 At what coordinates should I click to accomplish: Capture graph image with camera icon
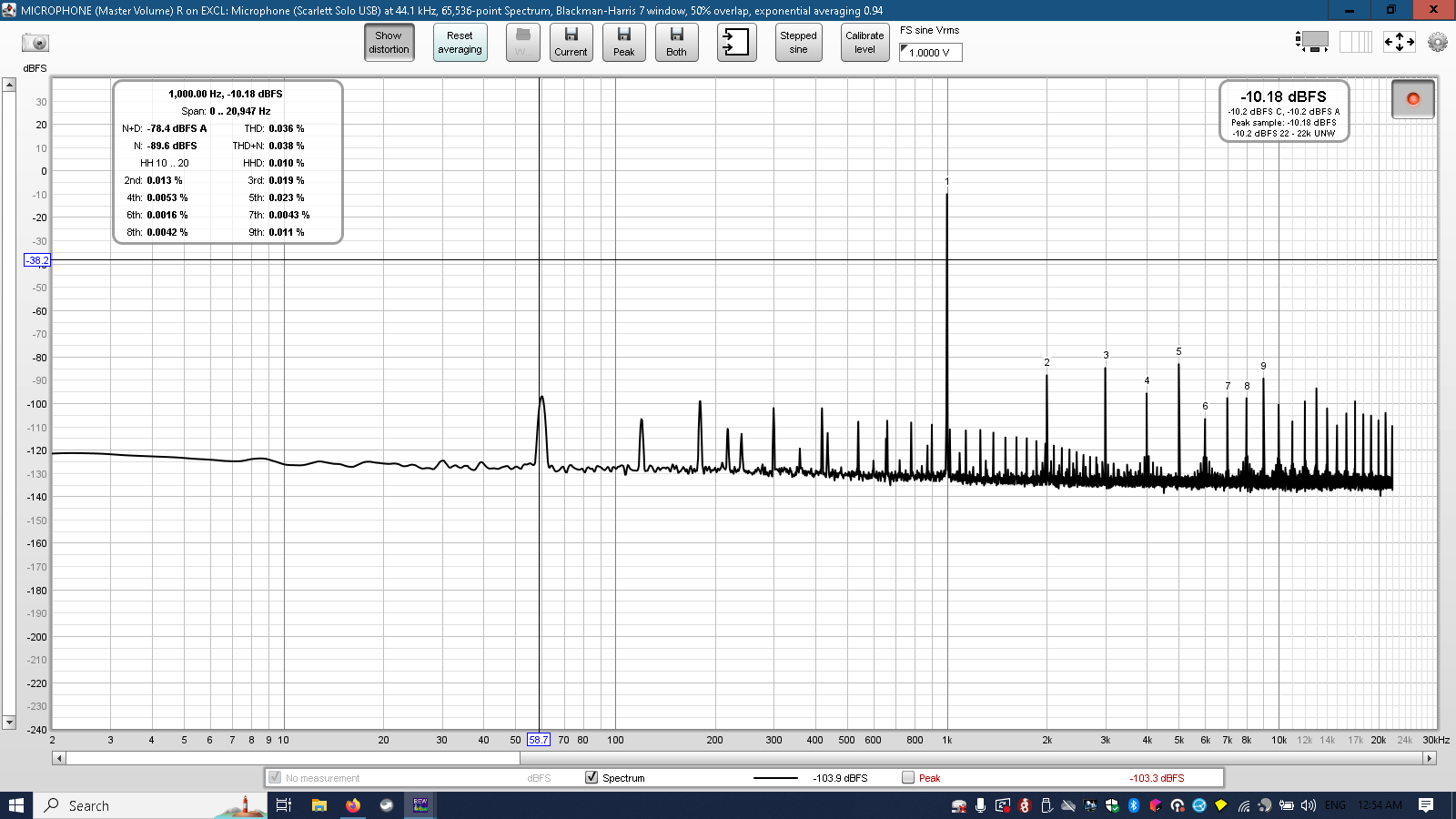35,43
